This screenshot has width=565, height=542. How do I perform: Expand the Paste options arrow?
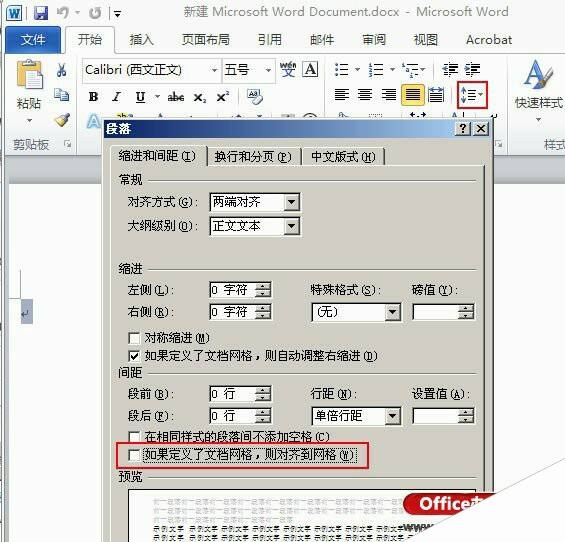point(30,120)
